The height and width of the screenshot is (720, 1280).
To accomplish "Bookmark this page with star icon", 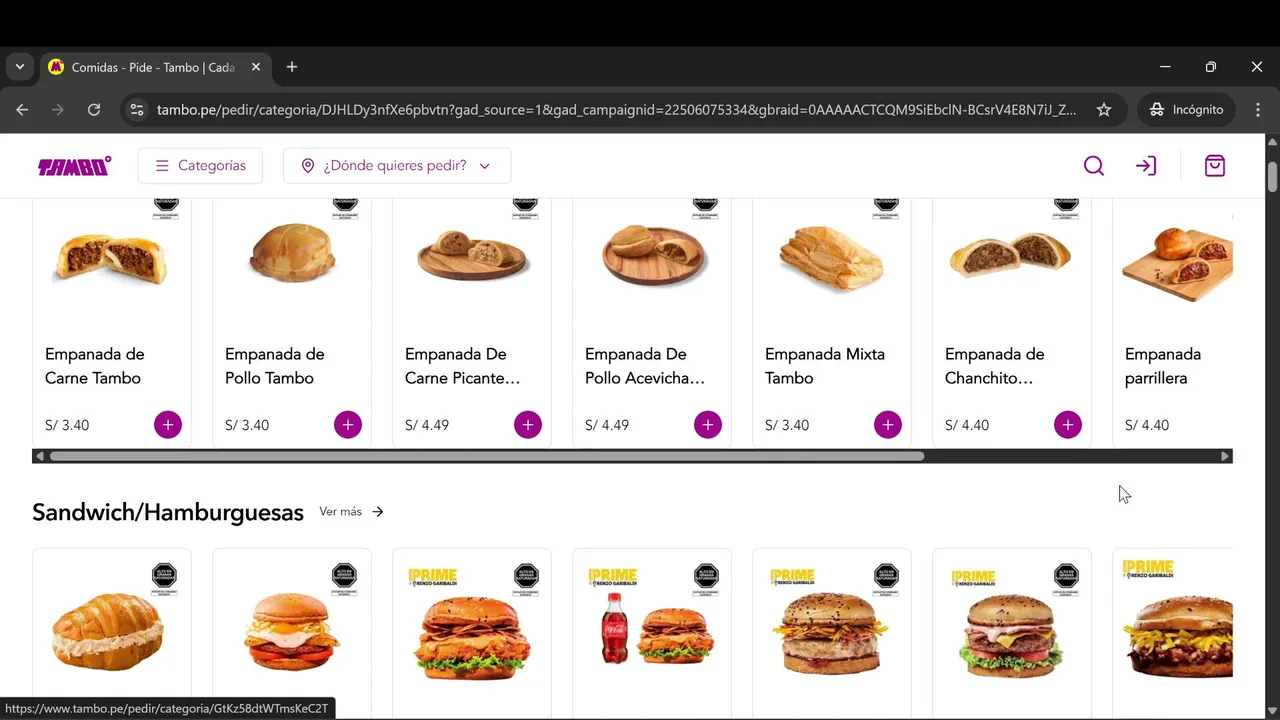I will 1104,110.
